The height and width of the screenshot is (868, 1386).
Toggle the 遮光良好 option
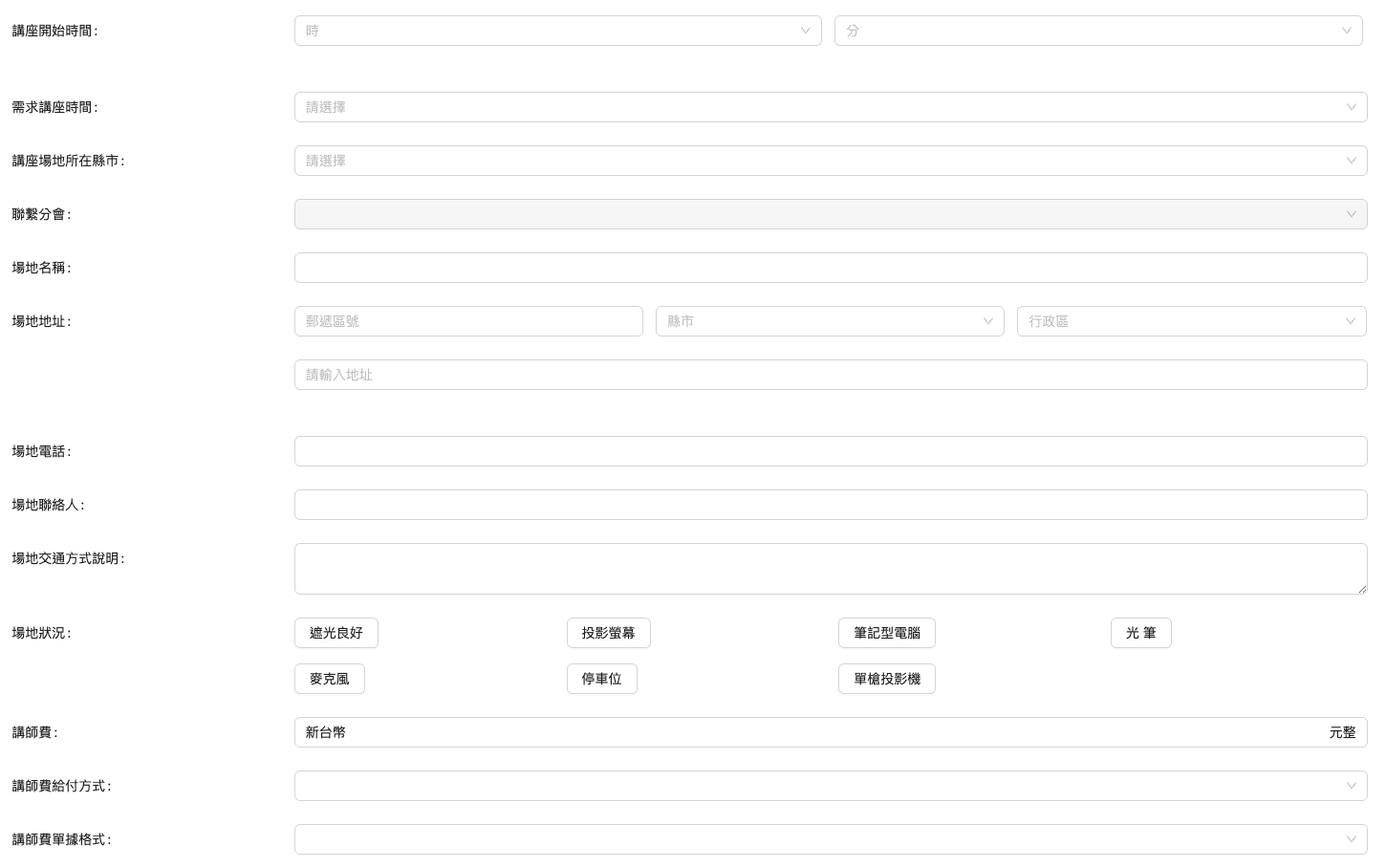pyautogui.click(x=336, y=633)
